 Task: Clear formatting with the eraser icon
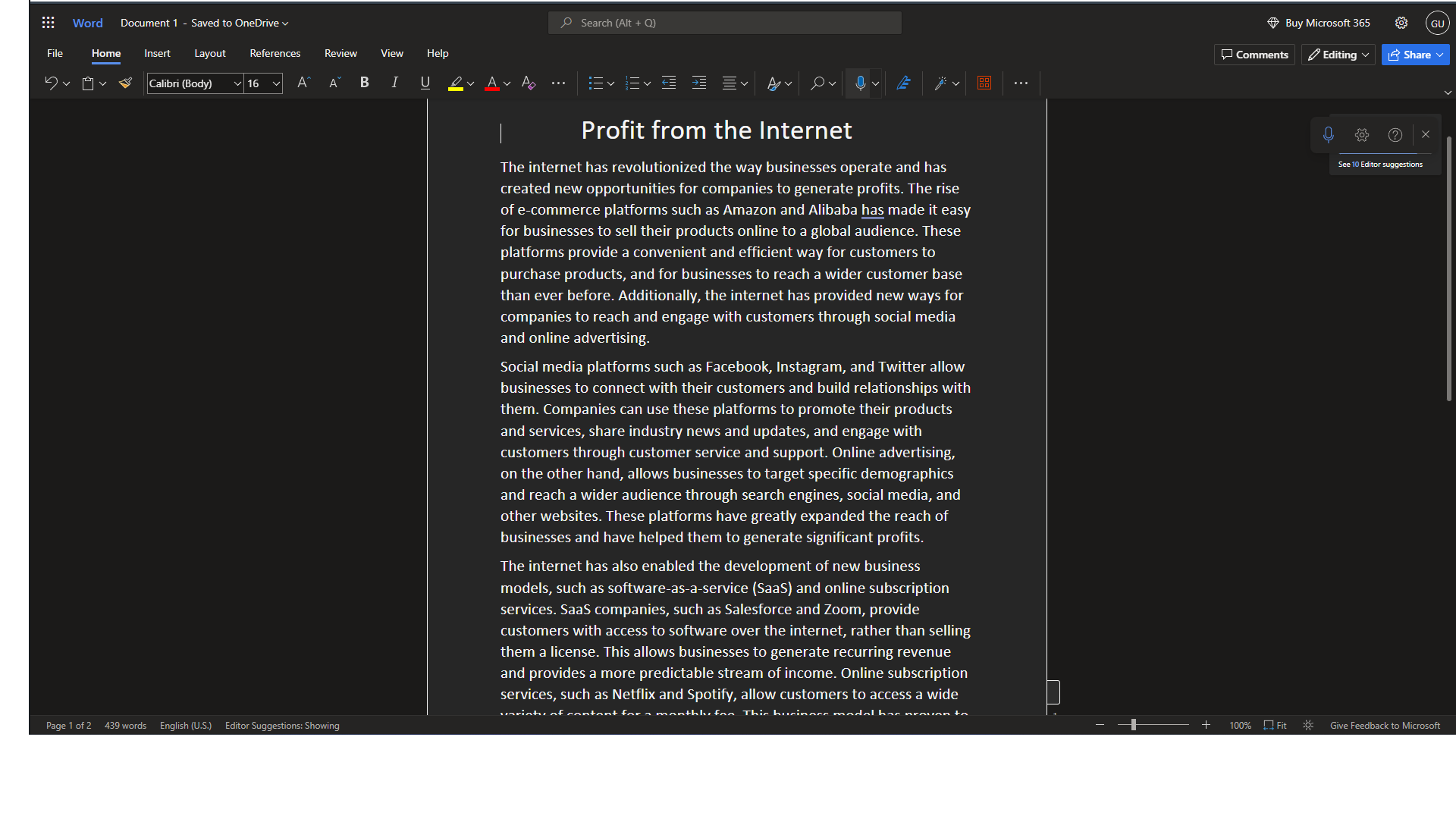[x=529, y=83]
